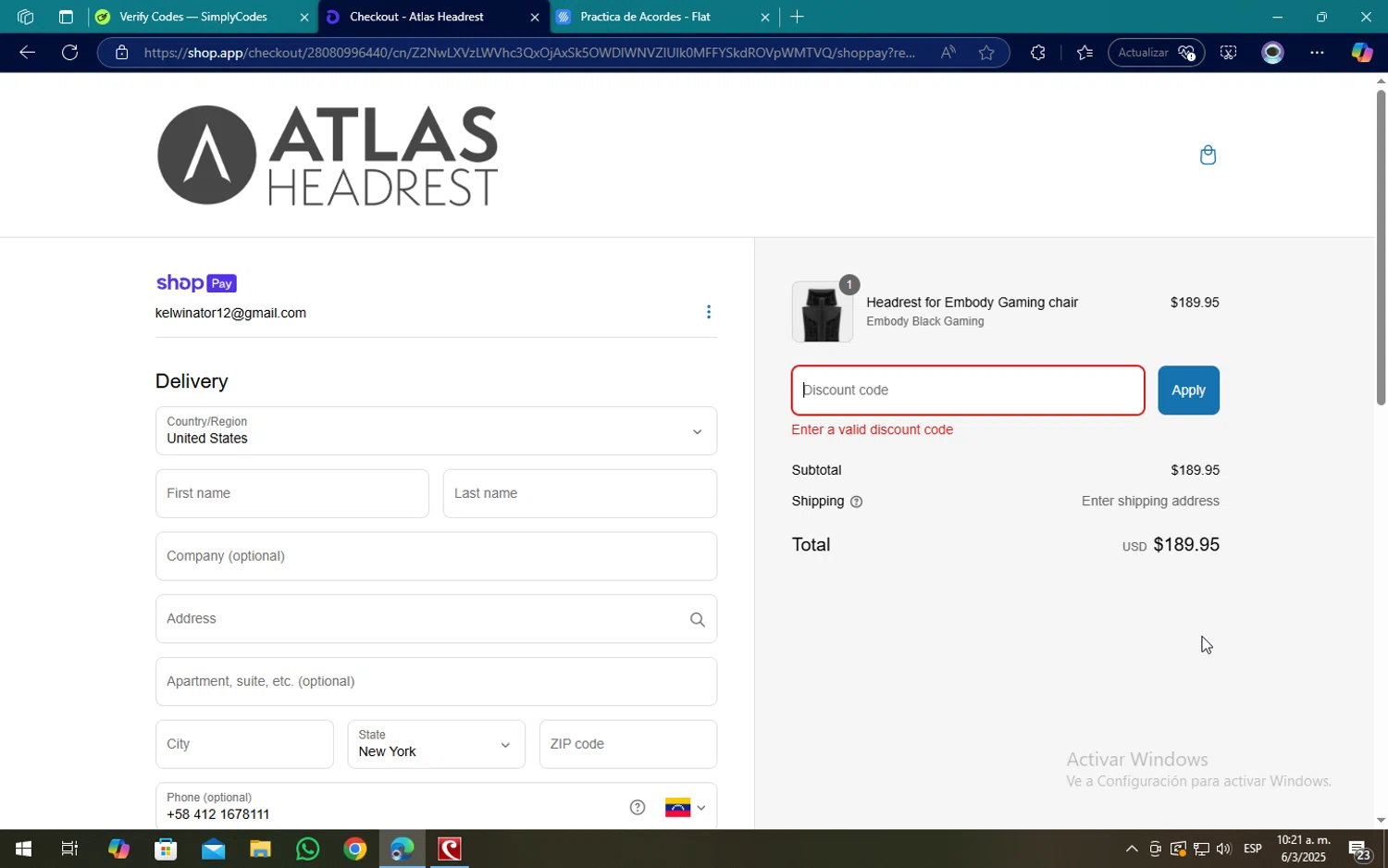Reload the checkout page

pos(69,53)
